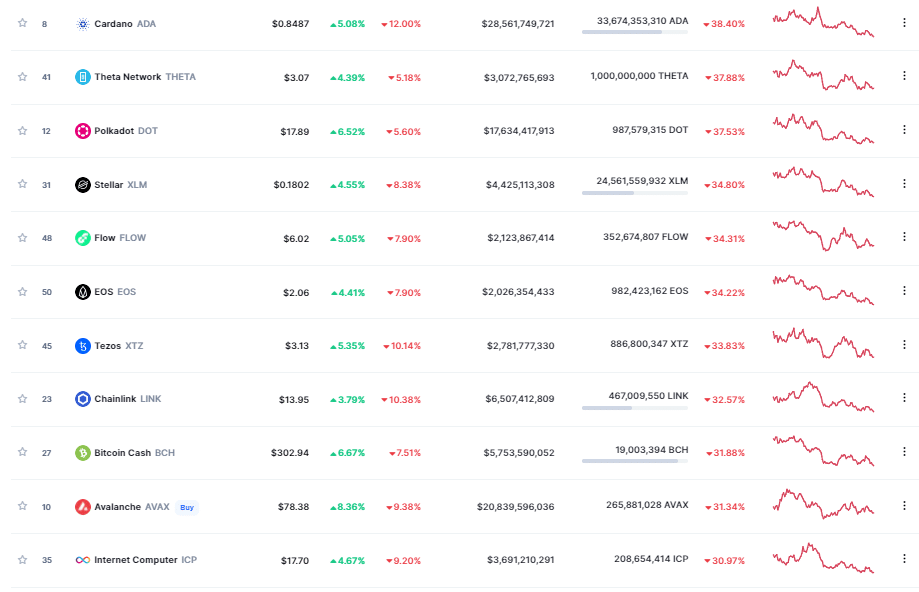
Task: Show the Chainlink row options menu
Action: 904,398
